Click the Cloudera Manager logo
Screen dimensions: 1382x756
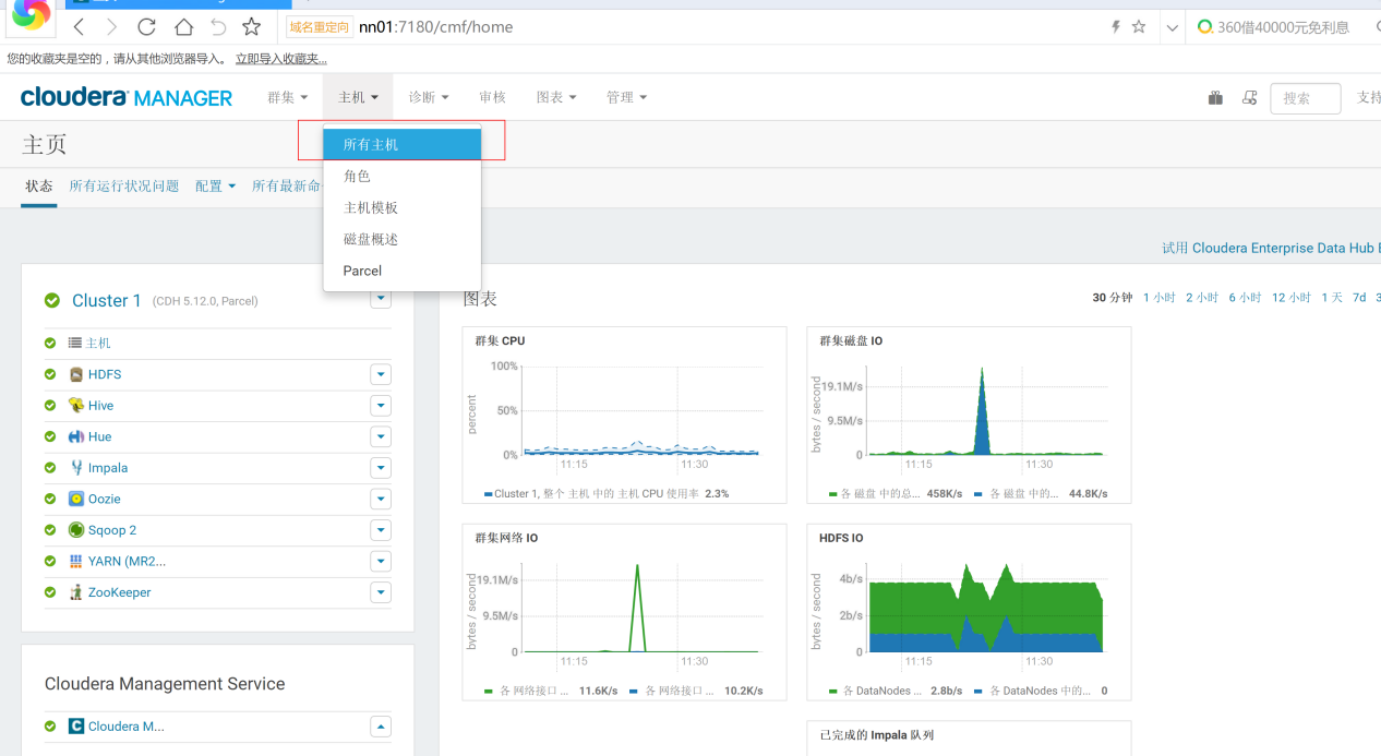pyautogui.click(x=126, y=97)
